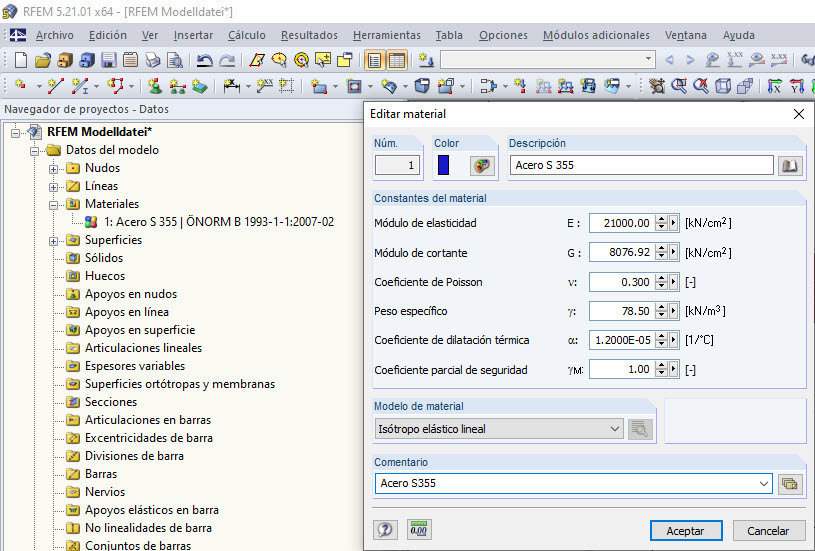Open the Resultados menu
Image resolution: width=815 pixels, height=551 pixels.
pyautogui.click(x=309, y=35)
